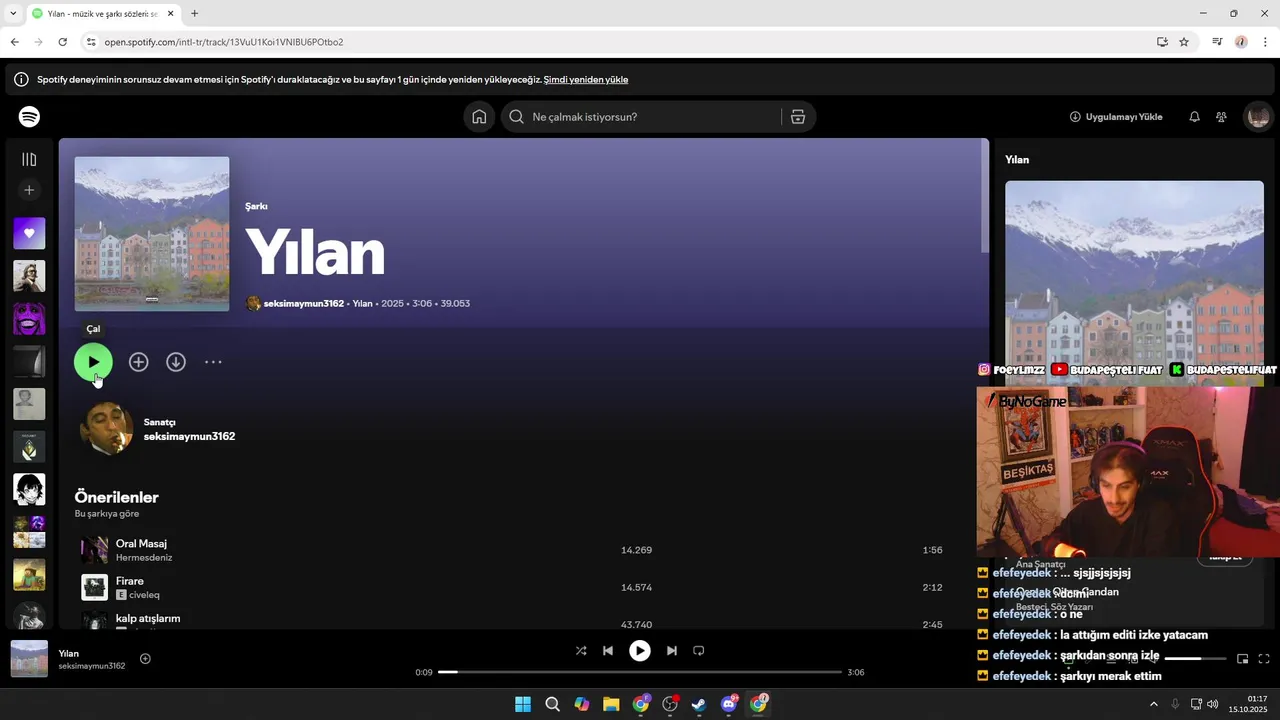View site information icon in address bar

tap(91, 42)
